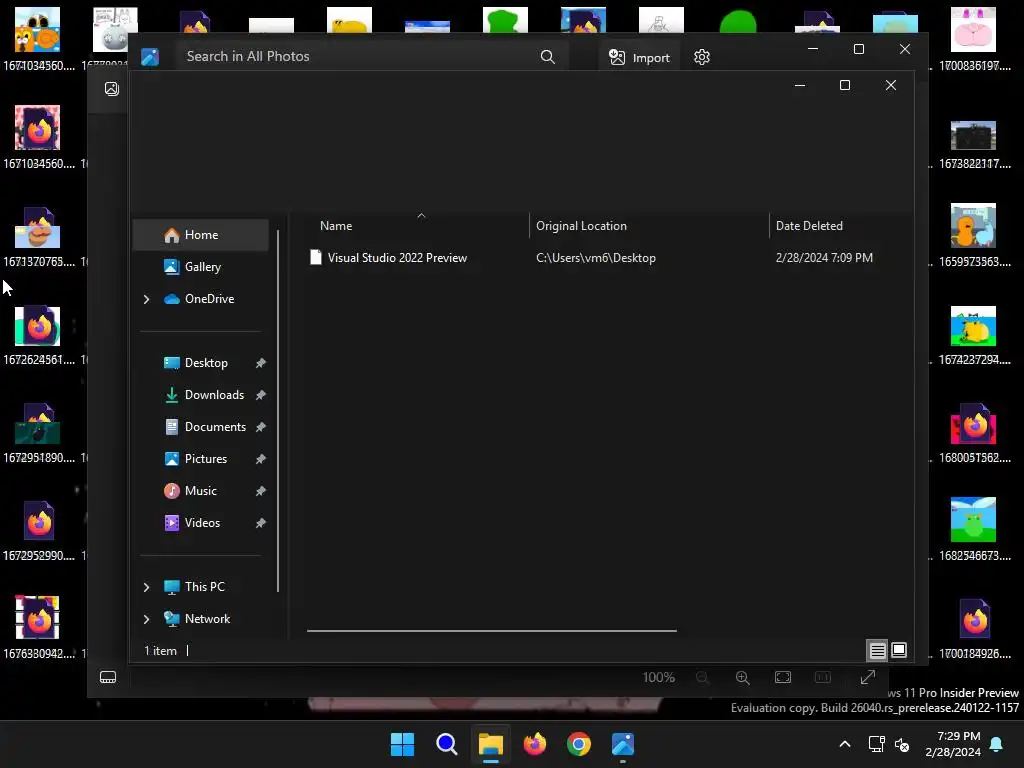Open the Desktop quick access folder
Image resolution: width=1024 pixels, height=768 pixels.
coord(206,363)
